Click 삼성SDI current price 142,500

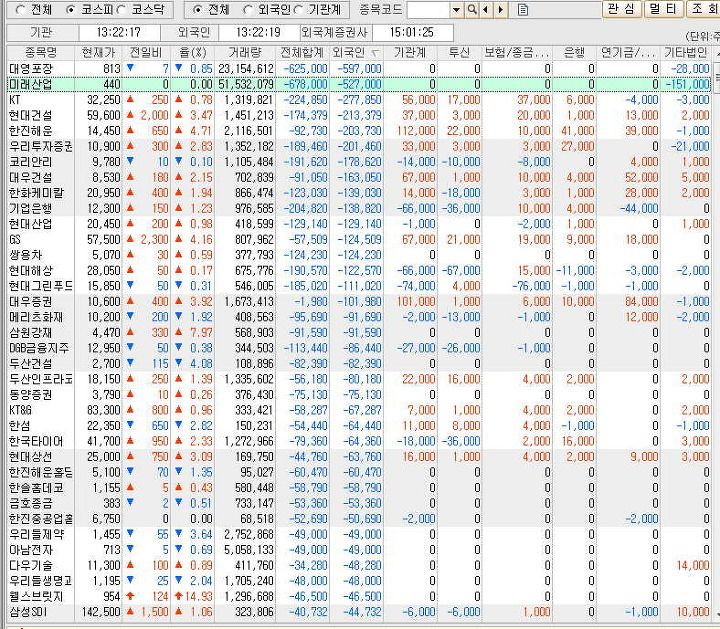pyautogui.click(x=101, y=612)
